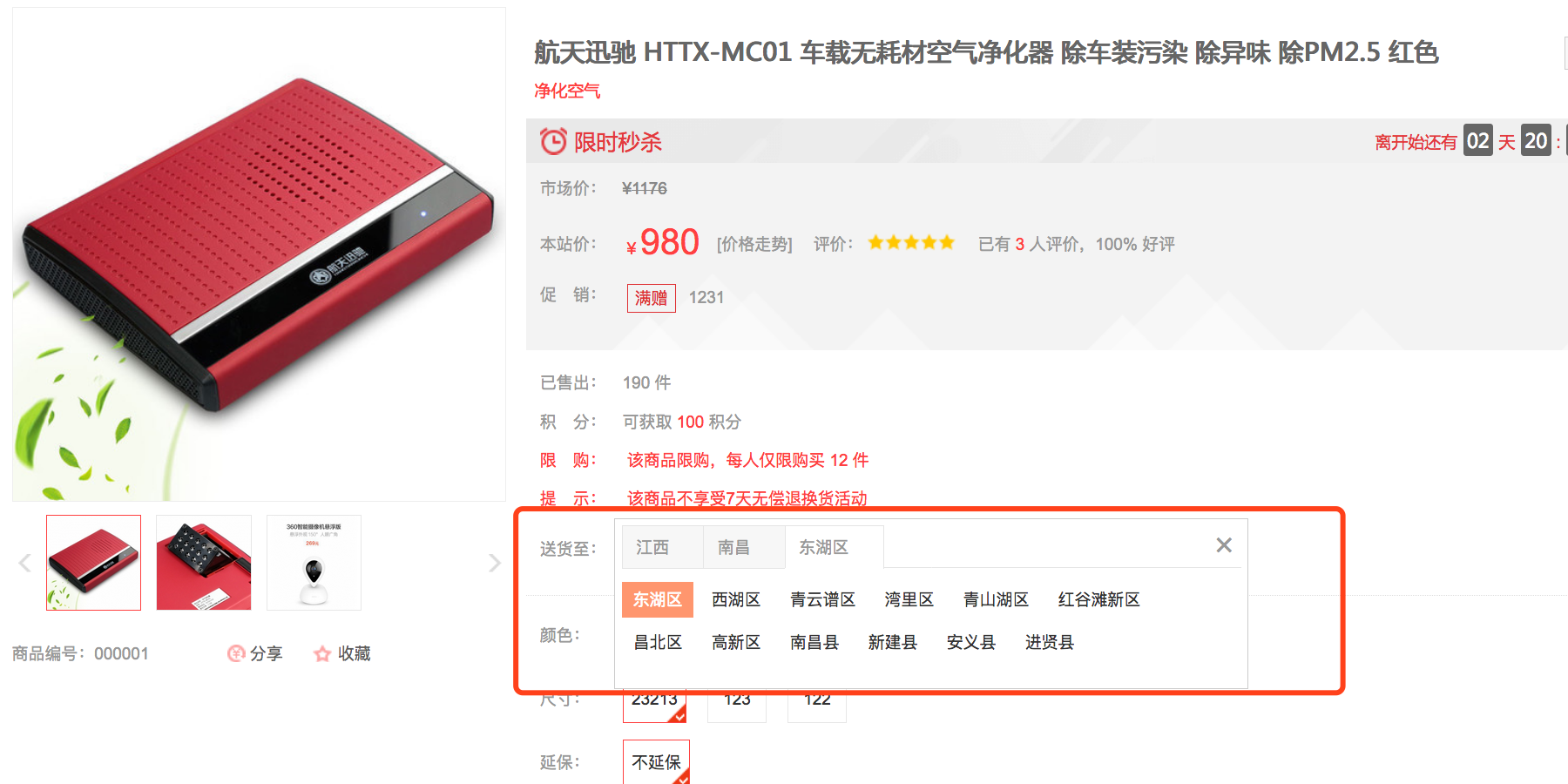Open the 价格走势 price trend link
The image size is (1568, 784).
tap(754, 244)
